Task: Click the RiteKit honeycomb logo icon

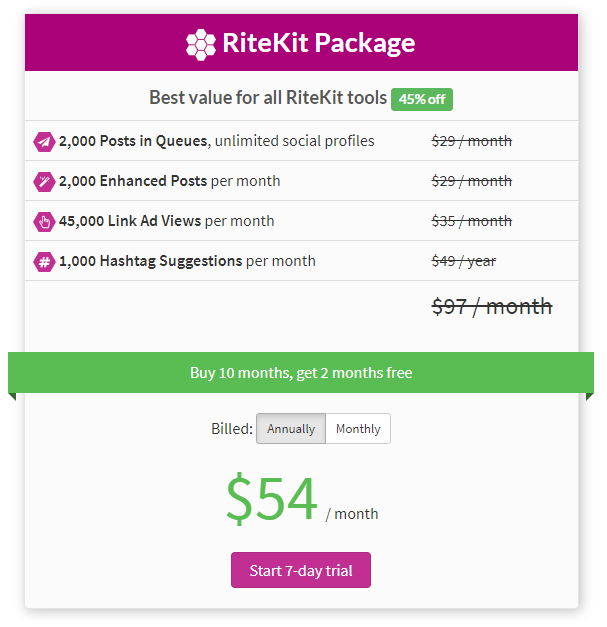Action: (x=201, y=44)
